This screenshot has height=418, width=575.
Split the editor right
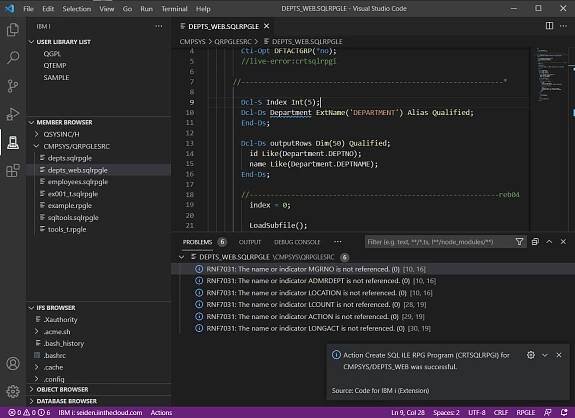tap(549, 26)
